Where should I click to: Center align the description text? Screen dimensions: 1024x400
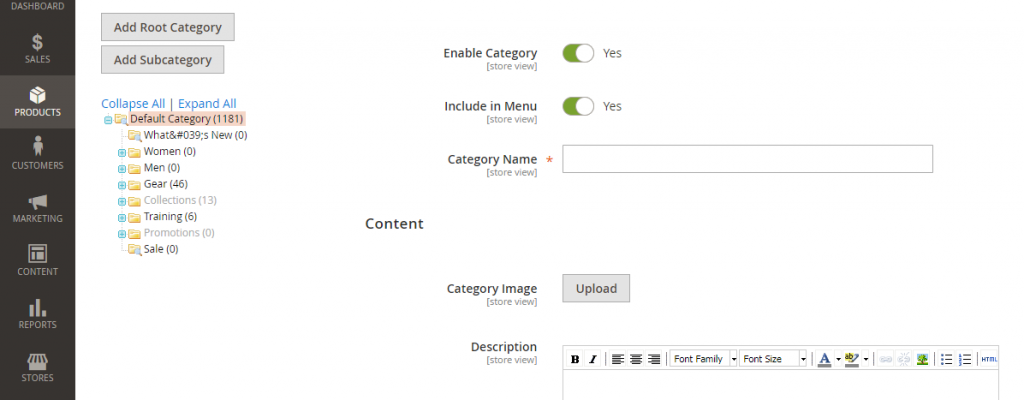coord(635,359)
